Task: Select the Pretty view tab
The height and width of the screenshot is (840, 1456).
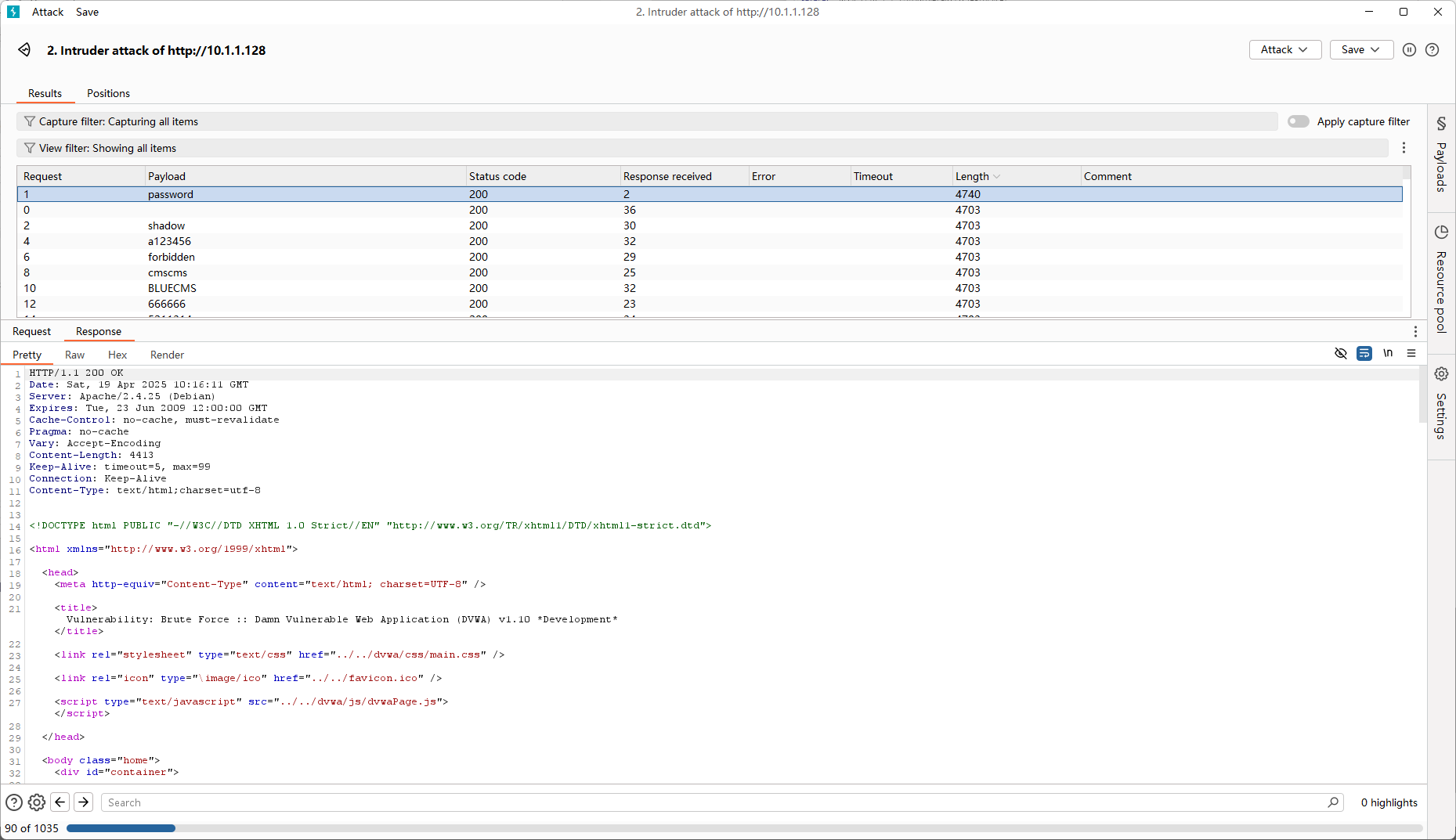Action: (x=27, y=355)
